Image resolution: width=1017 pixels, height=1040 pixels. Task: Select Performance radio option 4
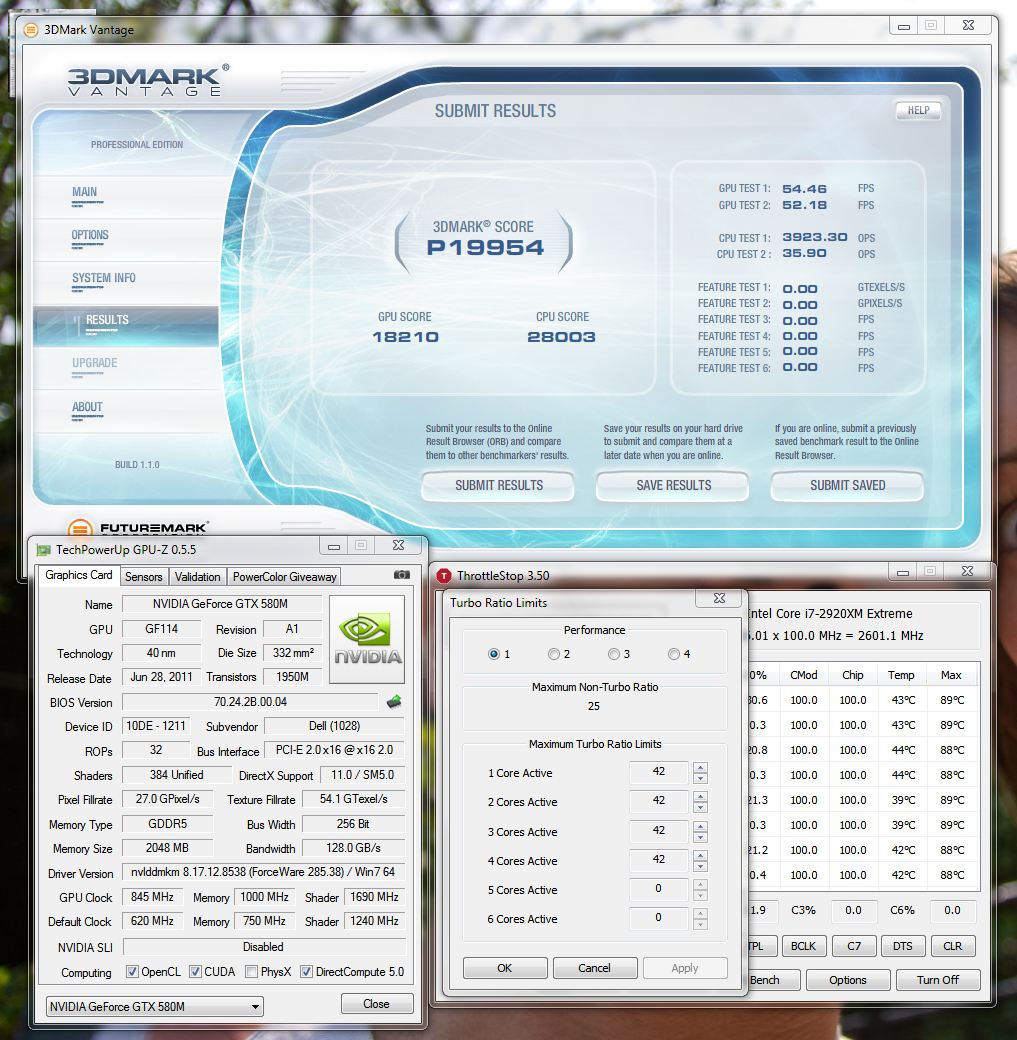(674, 654)
